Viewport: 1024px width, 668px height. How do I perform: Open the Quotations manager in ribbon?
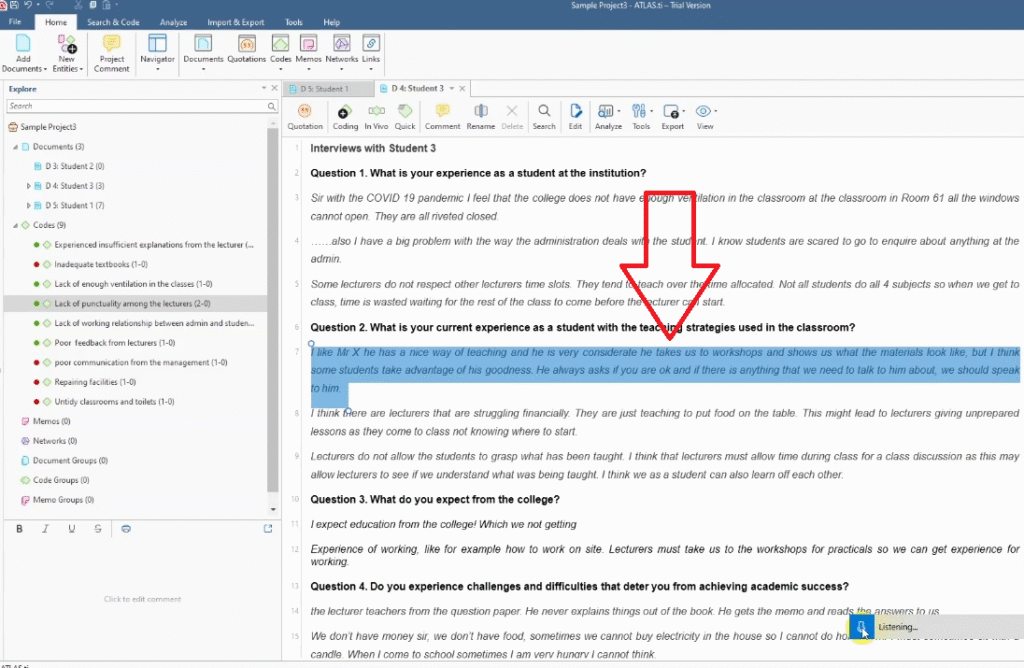246,50
